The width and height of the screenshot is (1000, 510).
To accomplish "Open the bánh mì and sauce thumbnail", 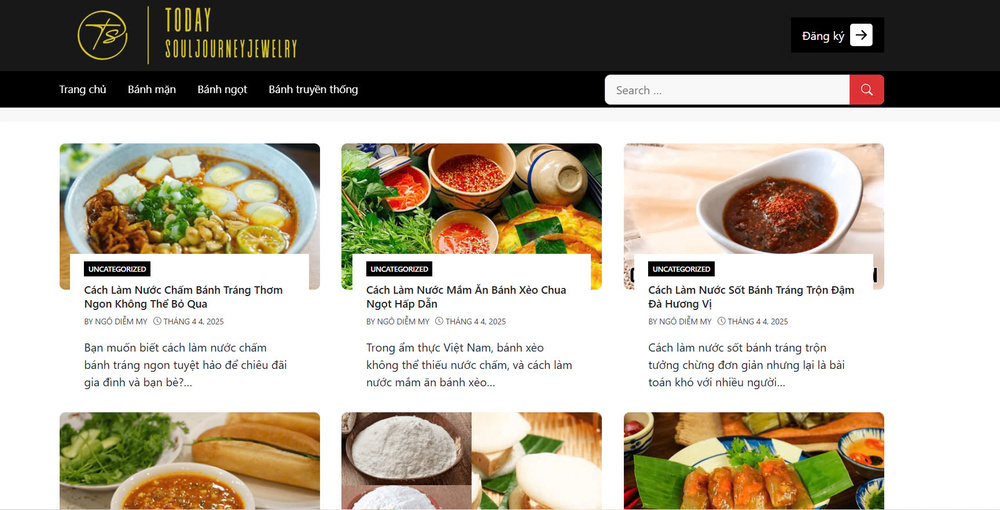I will pyautogui.click(x=189, y=461).
